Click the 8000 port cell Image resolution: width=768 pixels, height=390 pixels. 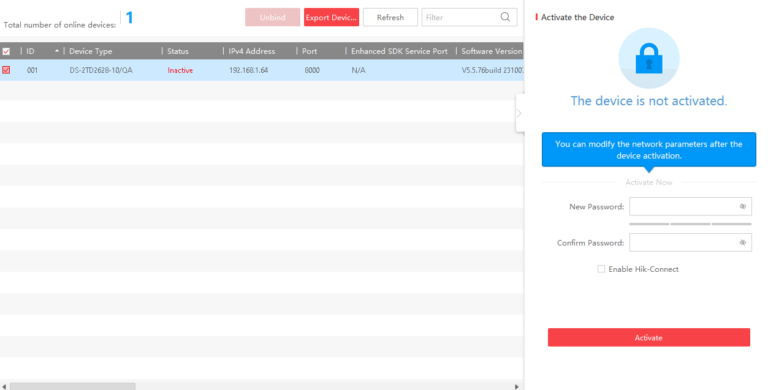(312, 70)
